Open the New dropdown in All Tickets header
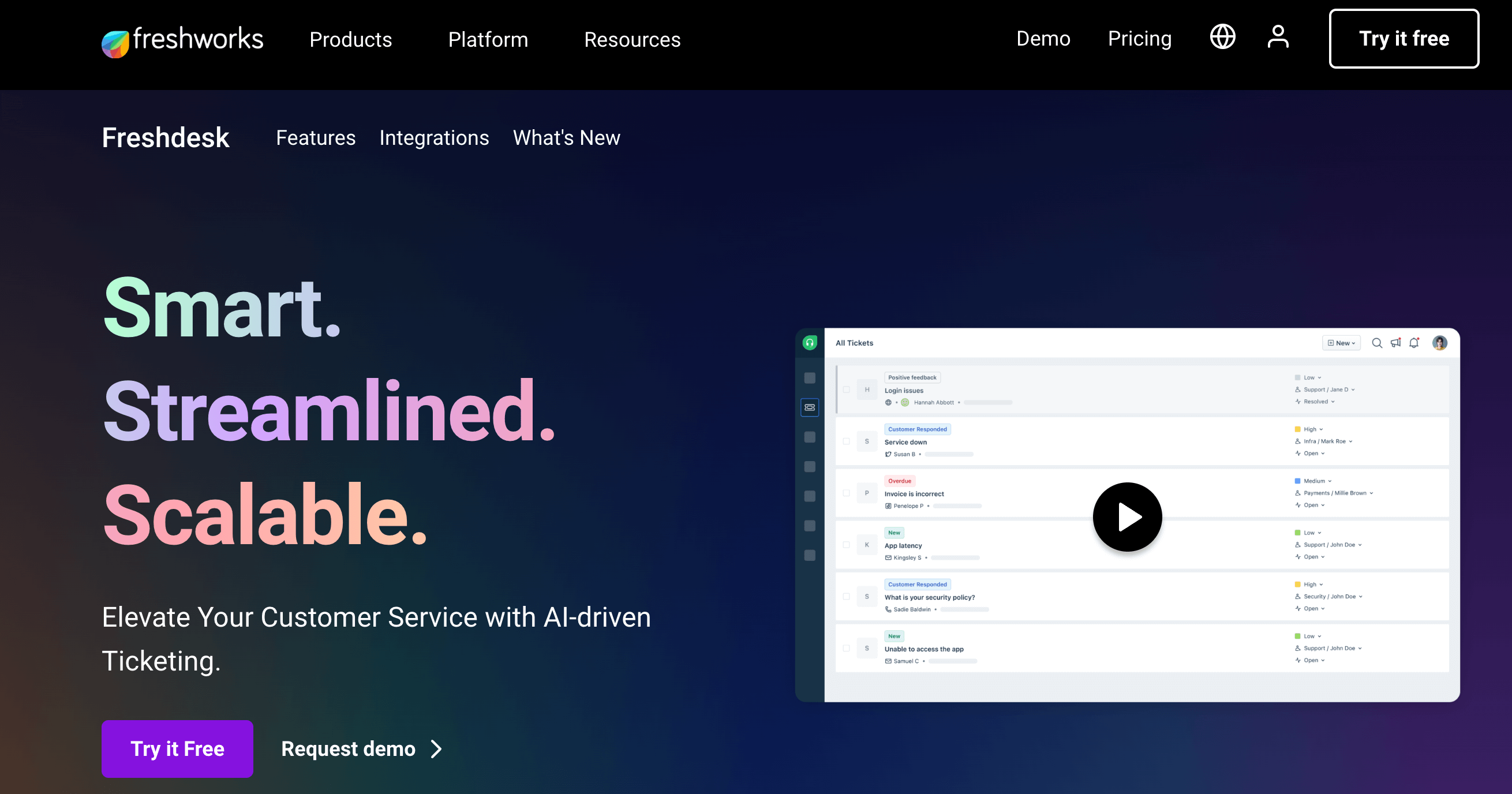Viewport: 1512px width, 794px height. click(1341, 343)
